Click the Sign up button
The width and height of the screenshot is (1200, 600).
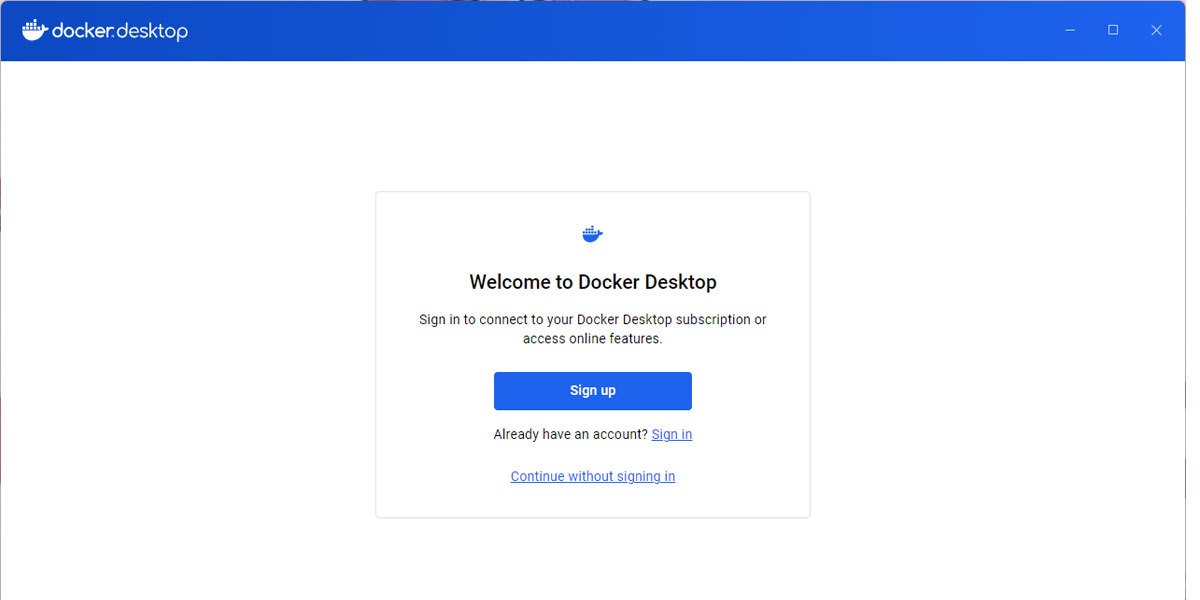click(x=592, y=390)
